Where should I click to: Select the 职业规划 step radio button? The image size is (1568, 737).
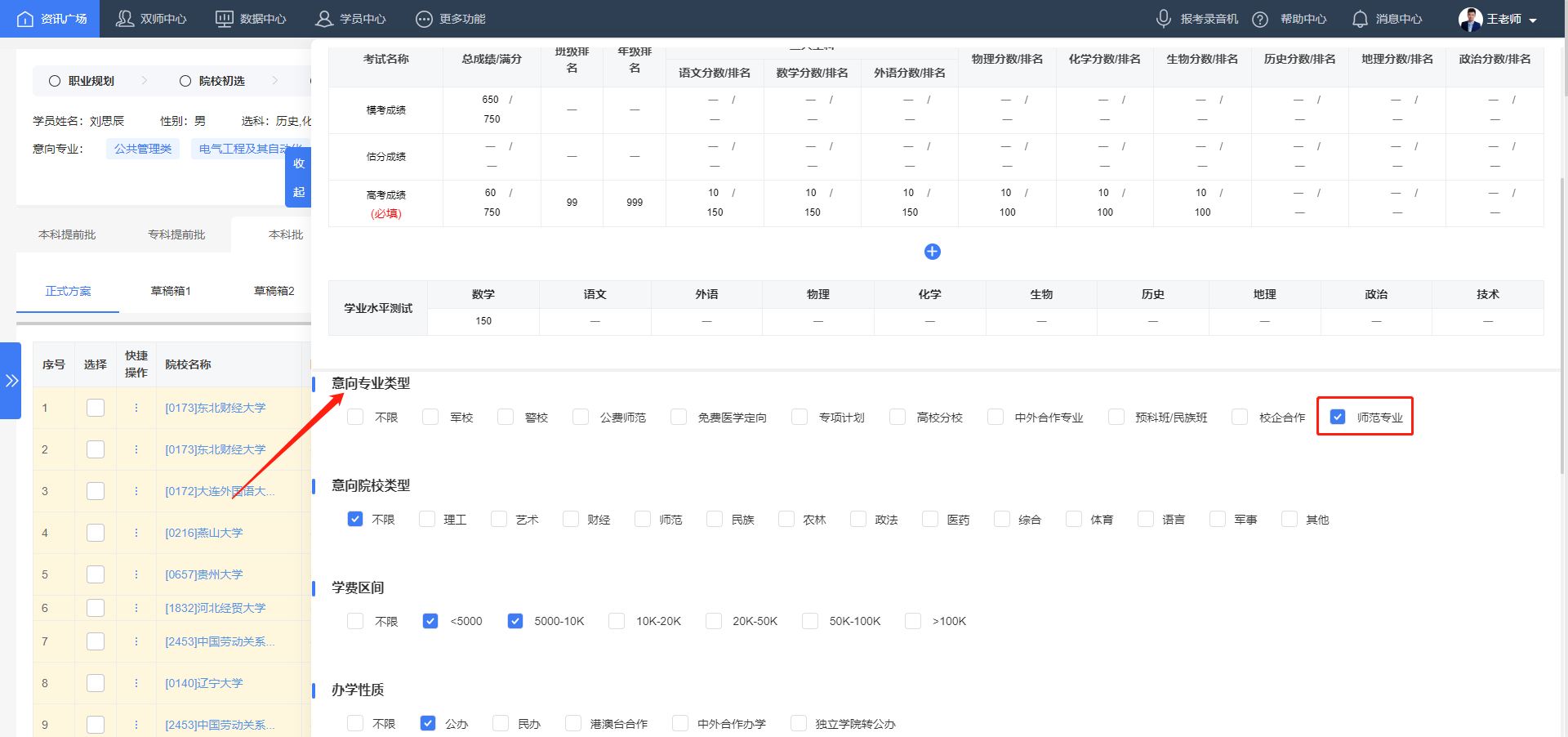coord(54,81)
